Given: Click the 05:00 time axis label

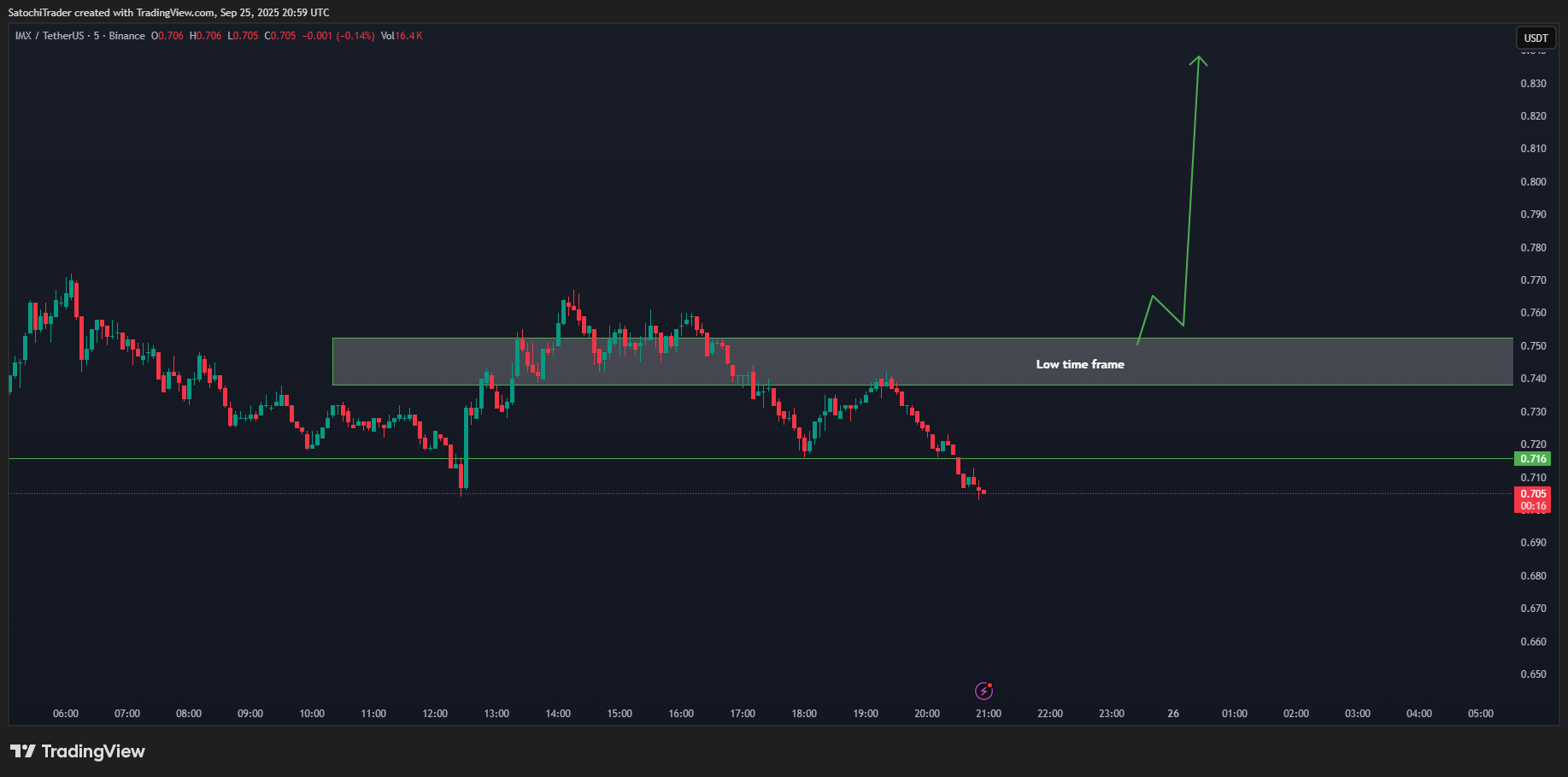Looking at the screenshot, I should tap(1481, 714).
